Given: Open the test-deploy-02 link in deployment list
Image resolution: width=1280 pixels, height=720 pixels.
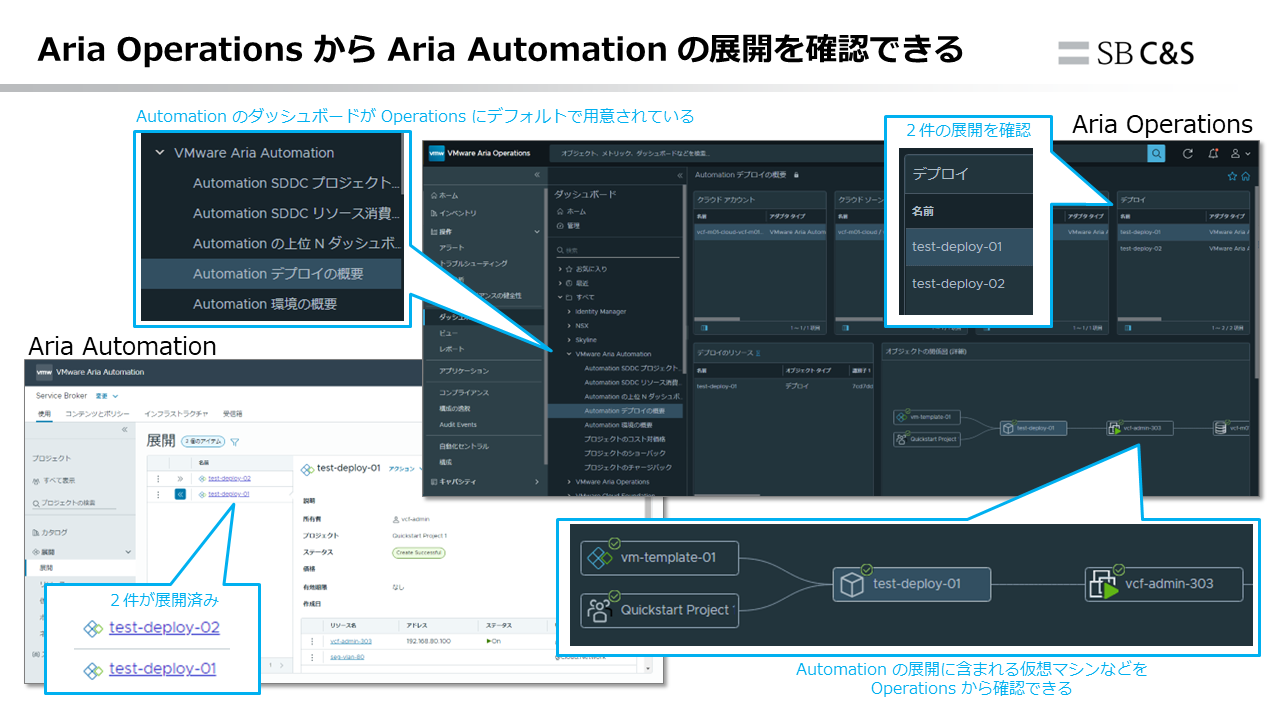Looking at the screenshot, I should (x=229, y=478).
